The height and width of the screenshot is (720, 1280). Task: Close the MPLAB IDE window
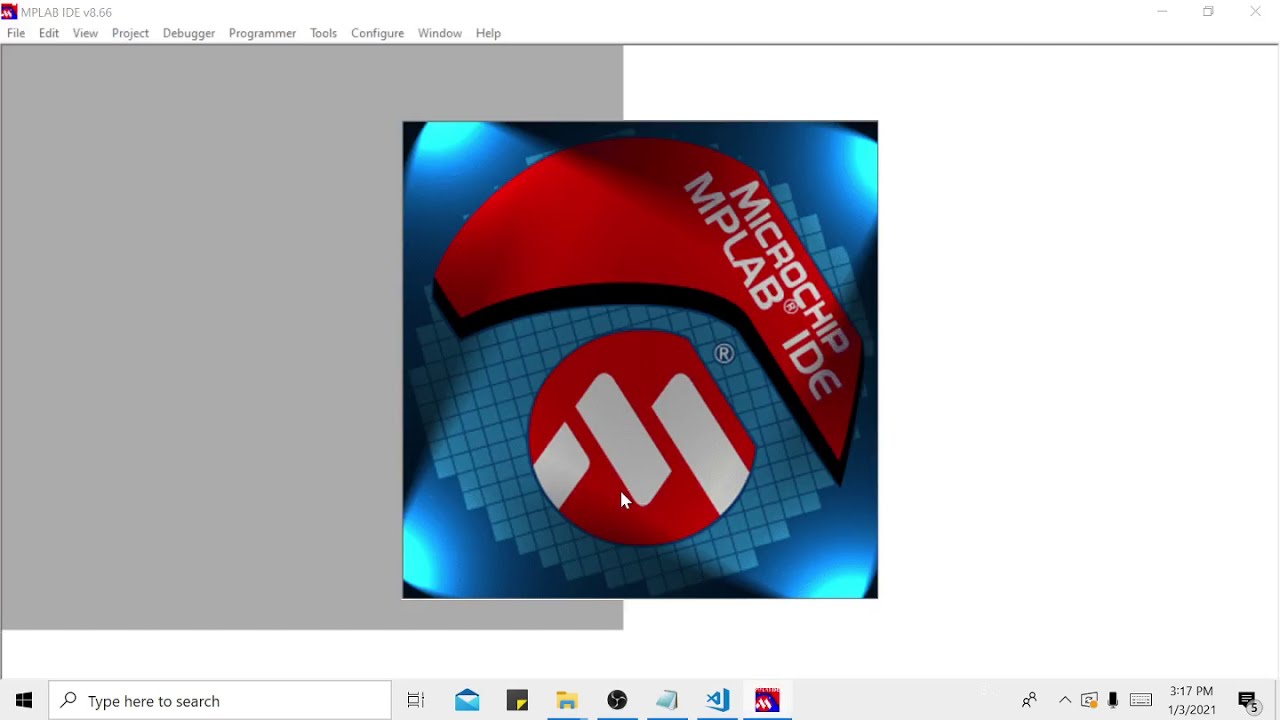pyautogui.click(x=1255, y=12)
